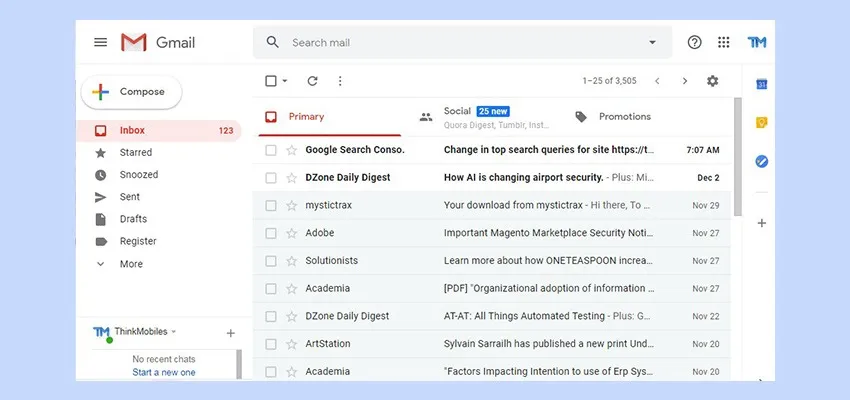
Task: Click the Drafts document icon
Action: [x=100, y=220]
